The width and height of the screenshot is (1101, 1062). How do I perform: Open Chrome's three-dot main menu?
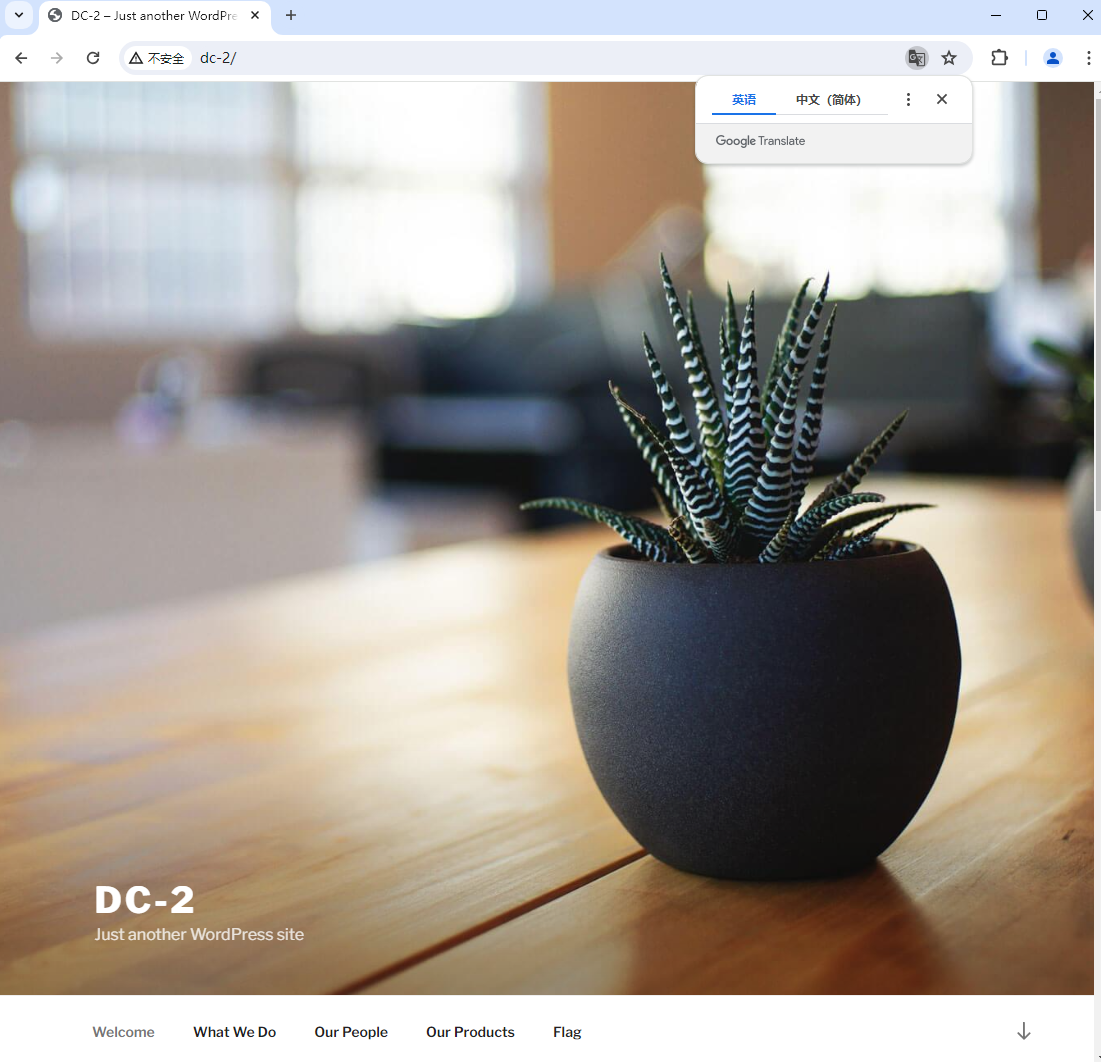[x=1088, y=58]
